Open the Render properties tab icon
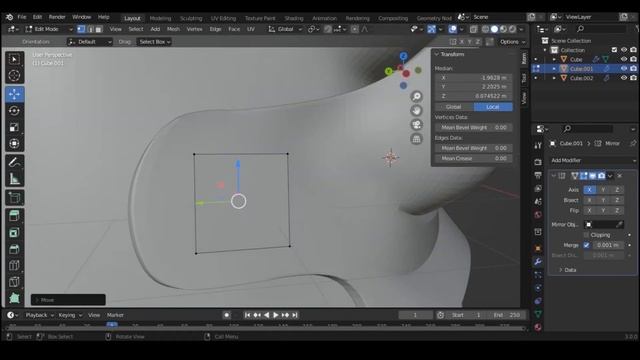This screenshot has height=360, width=640. pyautogui.click(x=538, y=162)
